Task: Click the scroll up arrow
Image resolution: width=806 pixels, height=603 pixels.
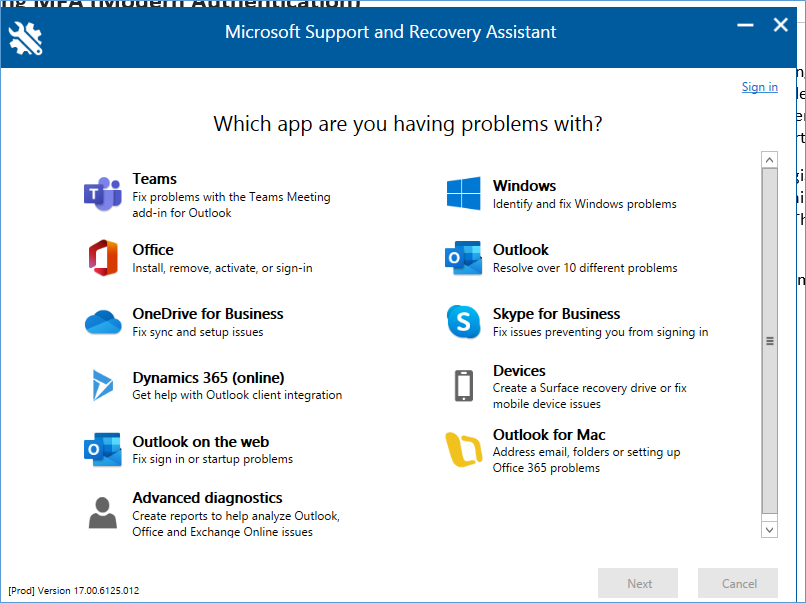Action: coord(770,160)
